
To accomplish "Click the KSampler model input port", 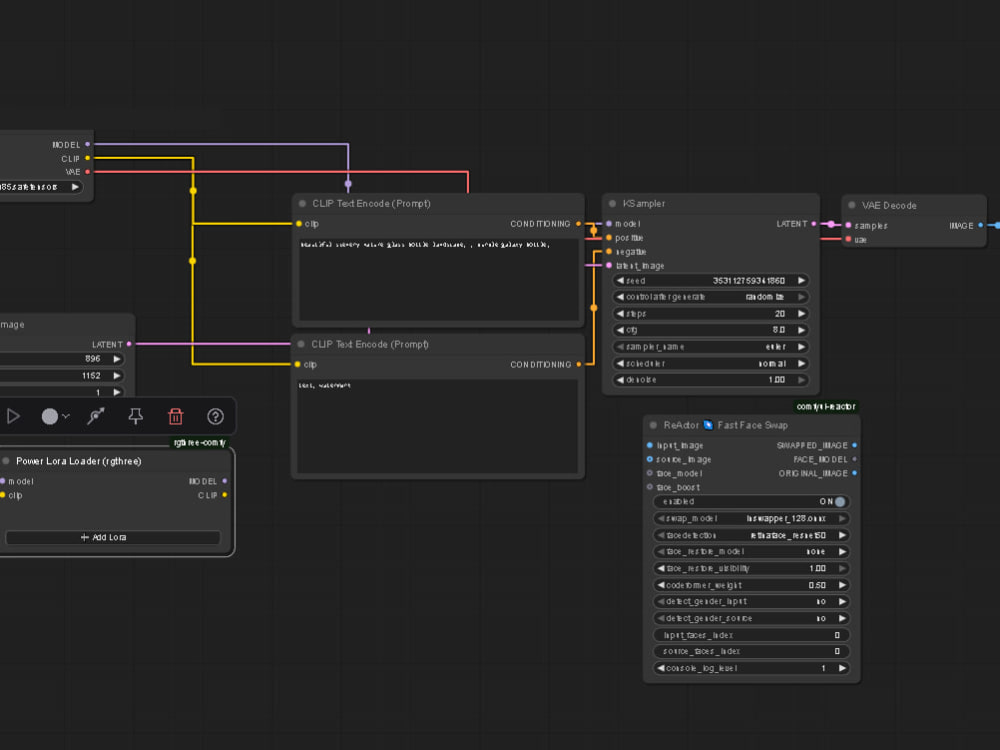I will (609, 224).
